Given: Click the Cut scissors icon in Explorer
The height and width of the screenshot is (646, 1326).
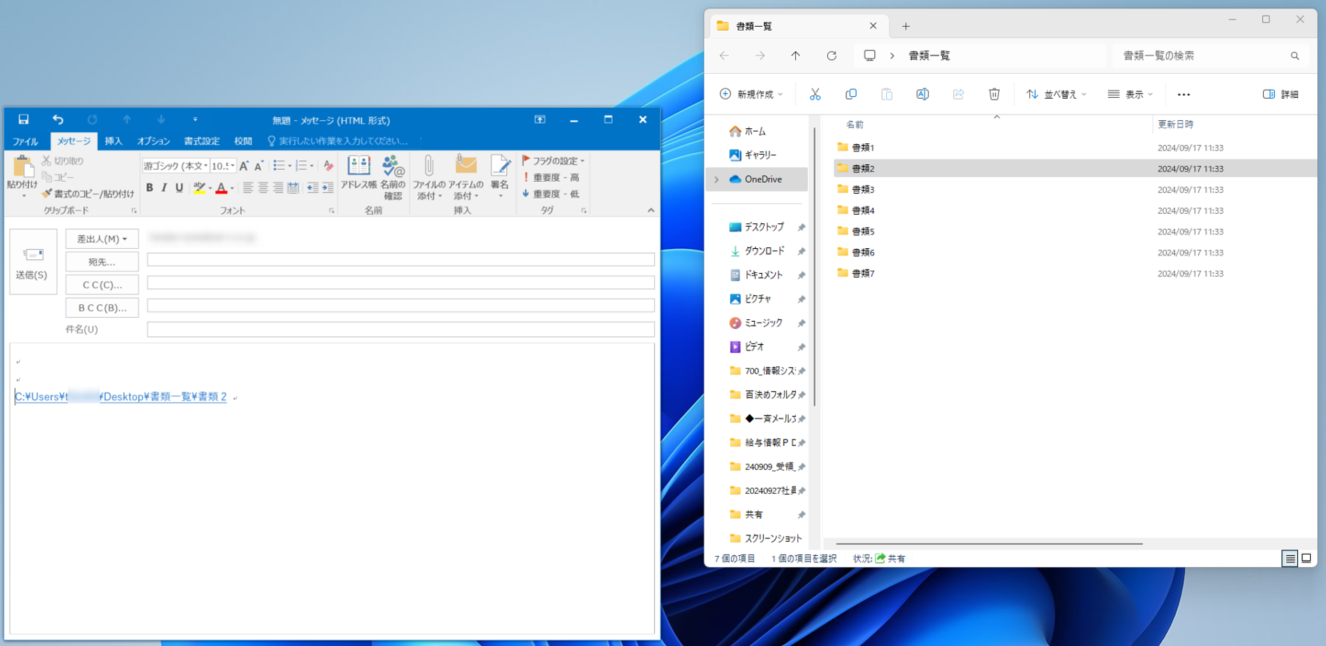Looking at the screenshot, I should pyautogui.click(x=815, y=94).
